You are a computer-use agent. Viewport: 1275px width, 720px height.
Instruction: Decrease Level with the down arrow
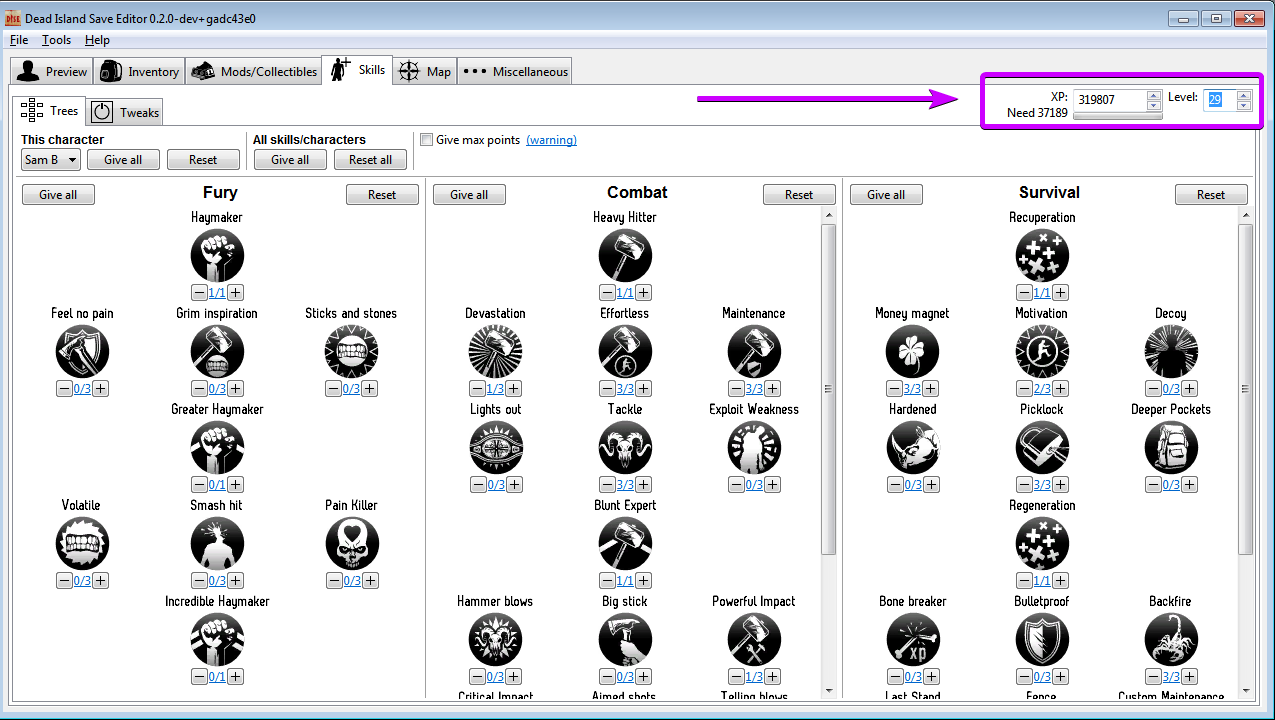pyautogui.click(x=1244, y=105)
